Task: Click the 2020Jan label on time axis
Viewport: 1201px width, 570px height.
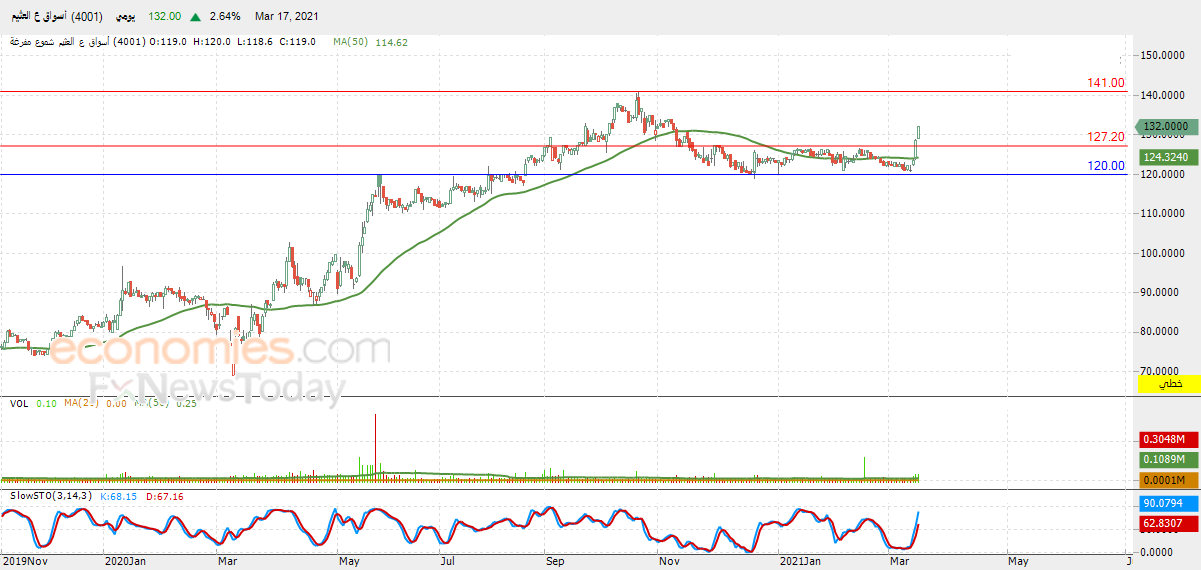Action: 125,561
